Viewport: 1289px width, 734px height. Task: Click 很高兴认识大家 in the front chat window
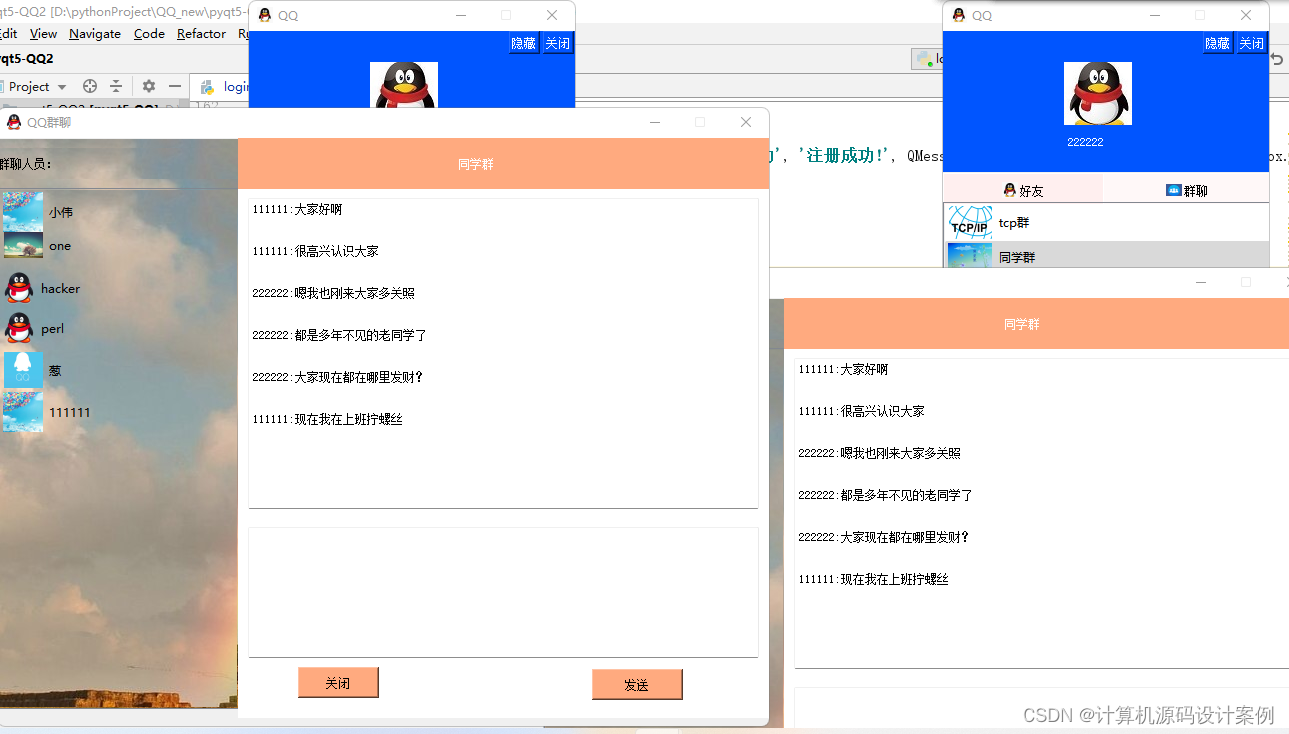tap(336, 251)
